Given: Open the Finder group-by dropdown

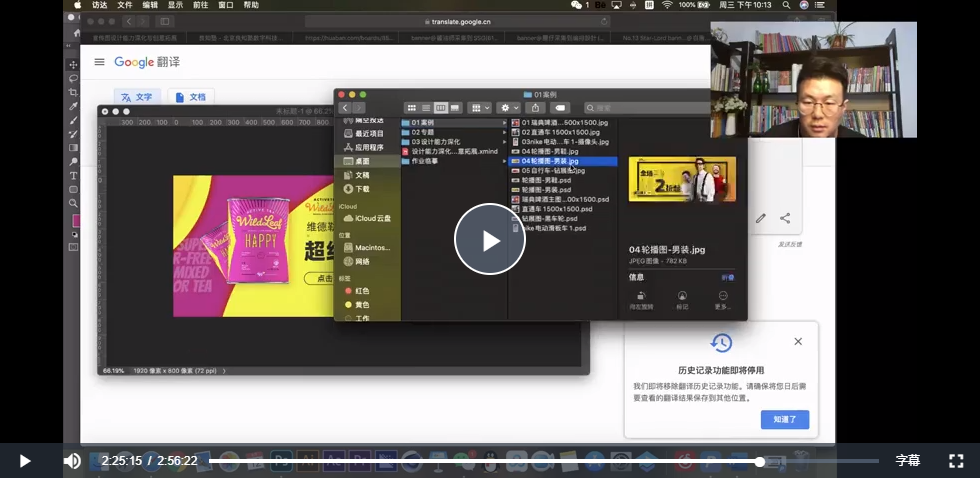Looking at the screenshot, I should [x=480, y=108].
